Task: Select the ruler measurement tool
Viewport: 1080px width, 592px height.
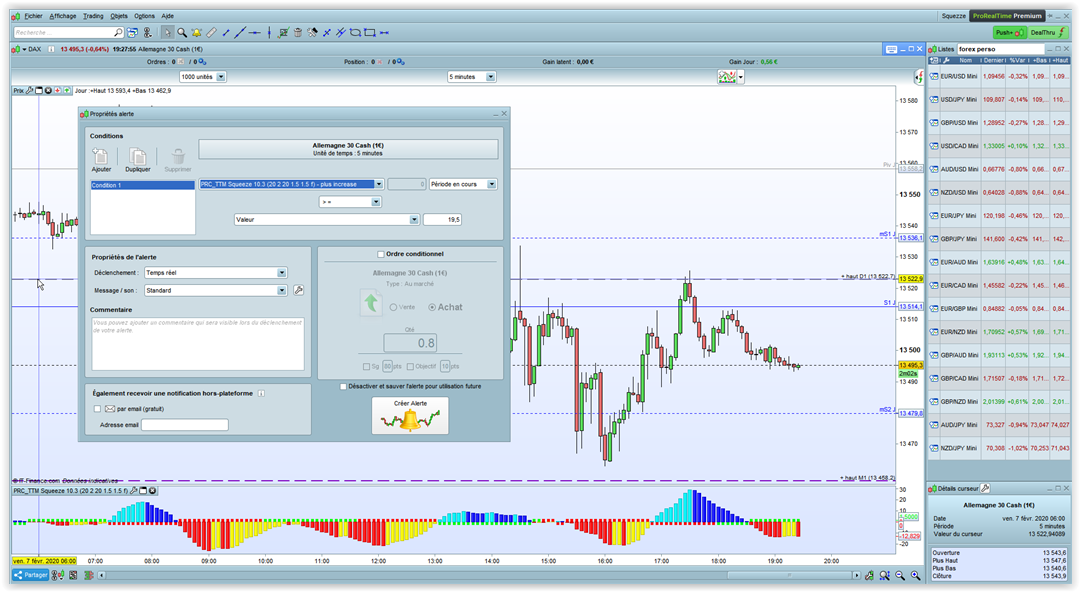Action: [x=211, y=32]
